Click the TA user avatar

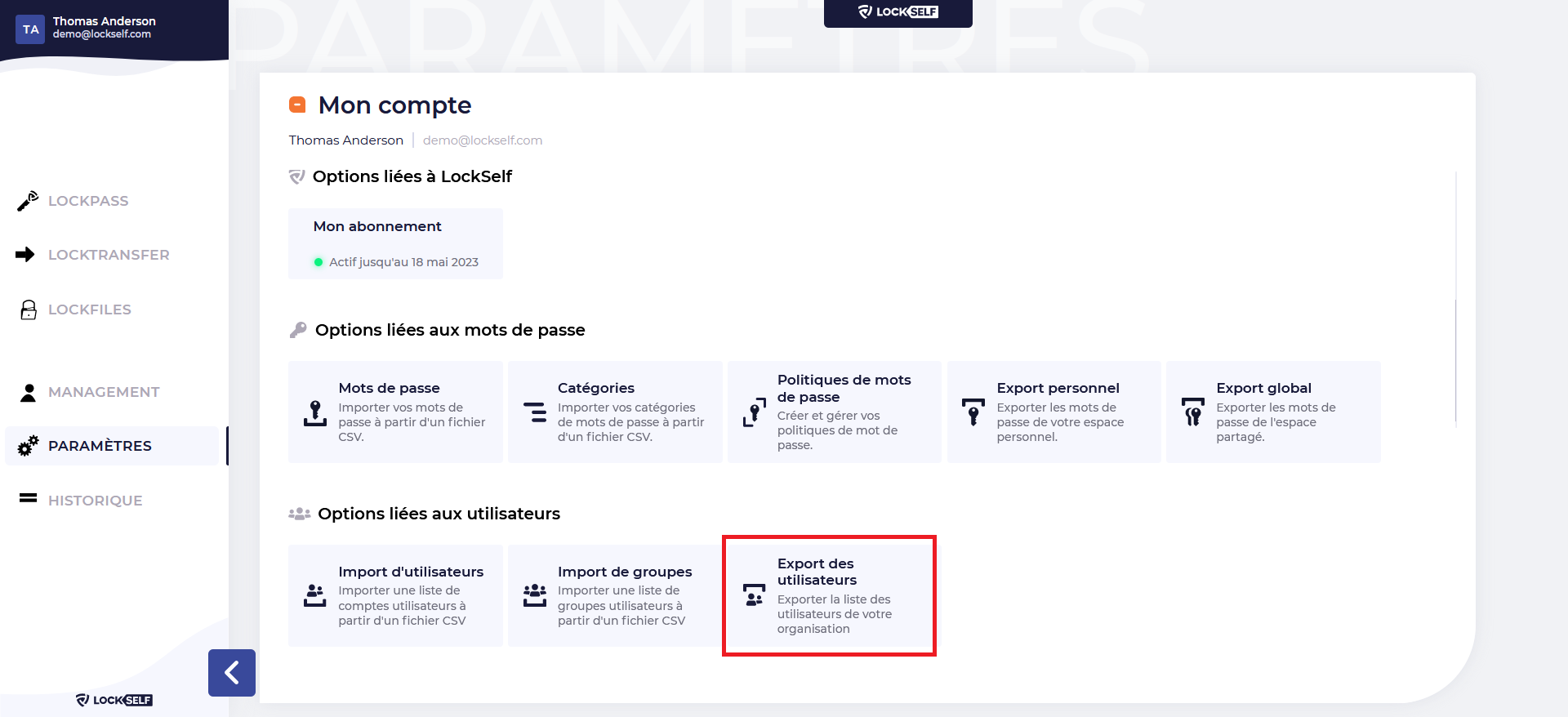click(x=30, y=29)
